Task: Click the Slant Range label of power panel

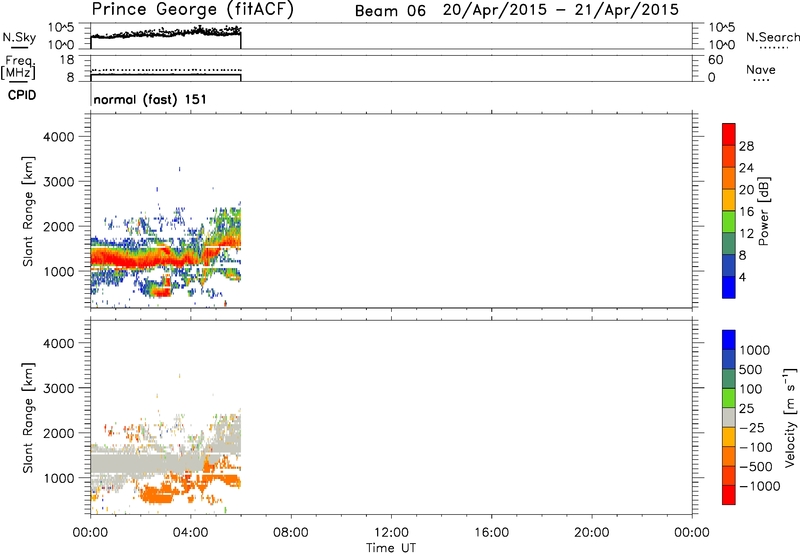Action: (28, 211)
